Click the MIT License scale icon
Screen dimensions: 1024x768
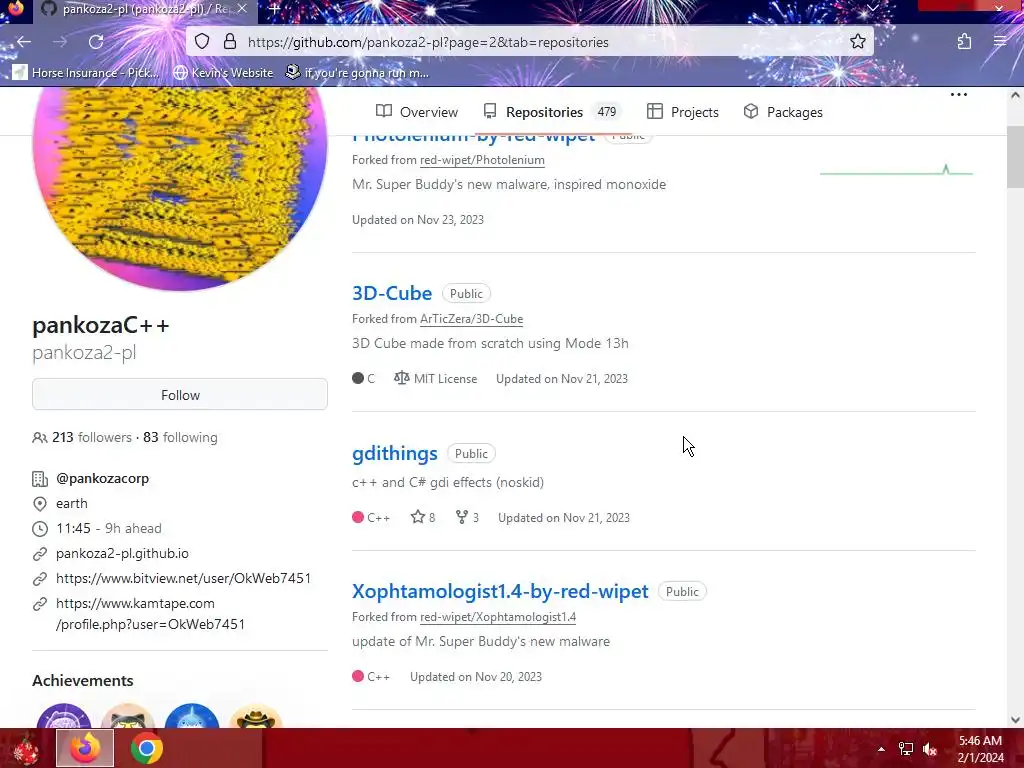pos(402,378)
